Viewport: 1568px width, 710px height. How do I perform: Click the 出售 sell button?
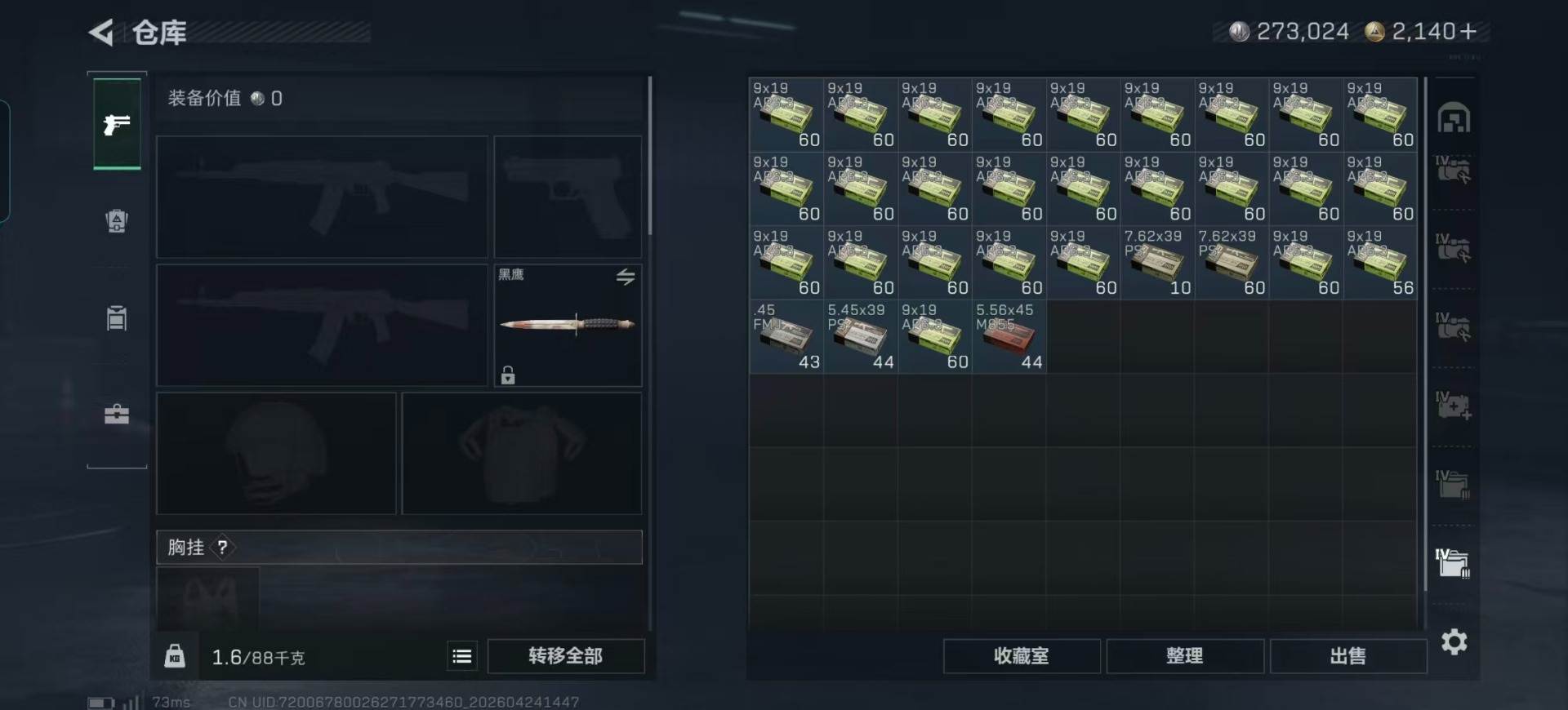(x=1347, y=656)
